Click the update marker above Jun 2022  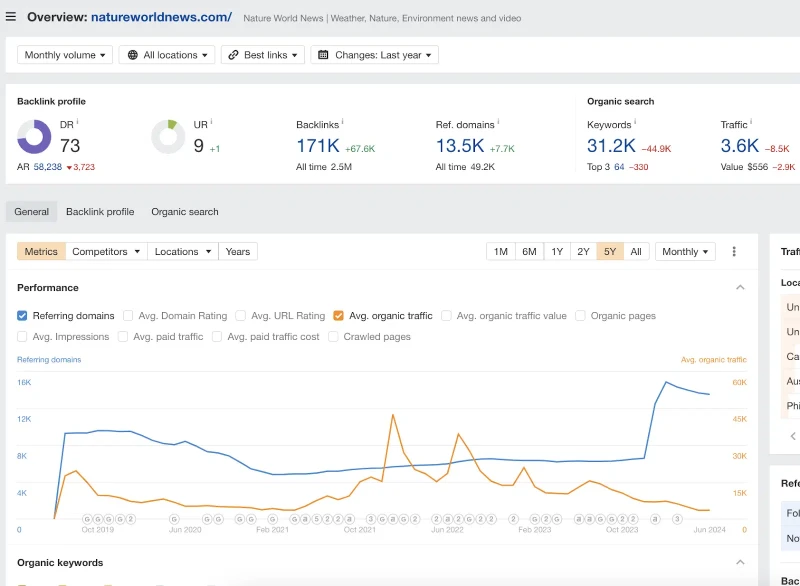447,519
